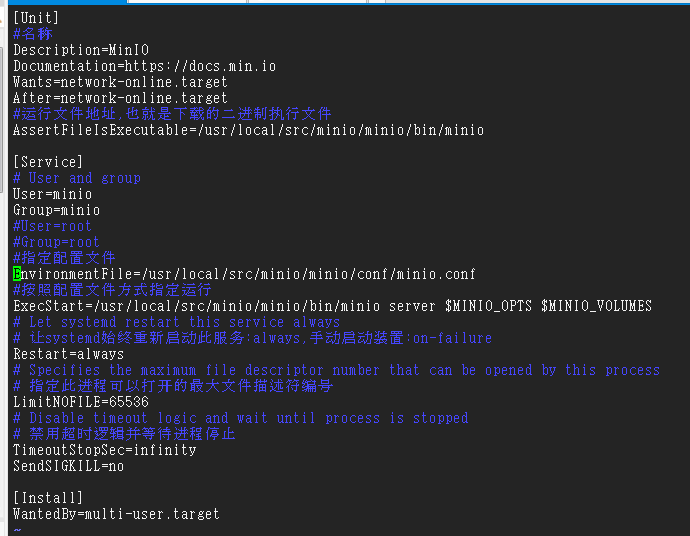Click the AssertFileIsExecutable path line
Image resolution: width=690 pixels, height=536 pixels.
pos(249,130)
